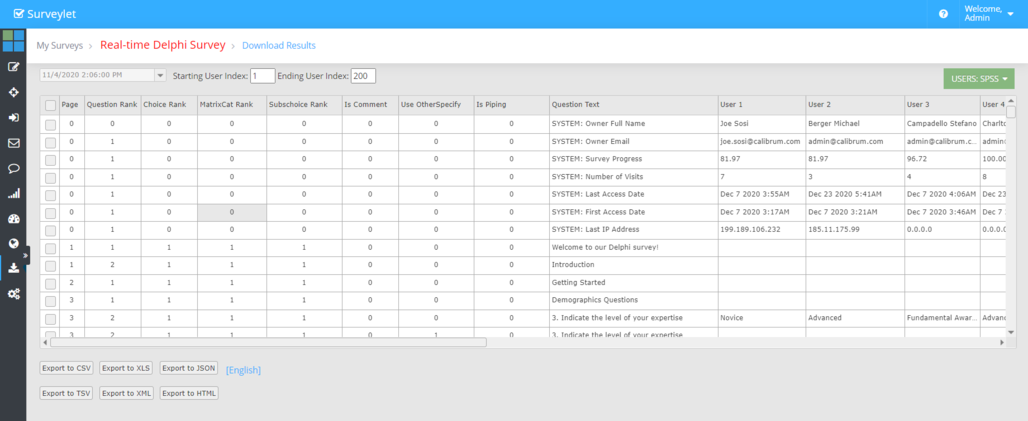1028x421 pixels.
Task: Expand the USERS: SPSS dropdown
Action: coord(978,79)
